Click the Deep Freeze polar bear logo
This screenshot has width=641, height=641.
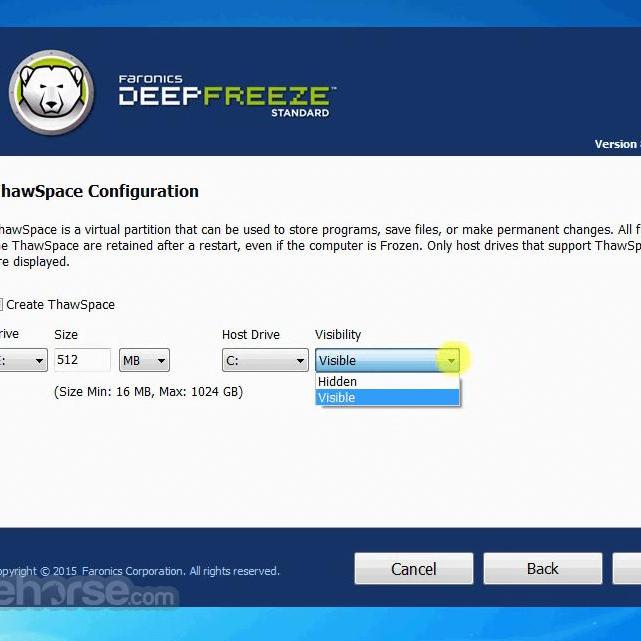click(x=51, y=93)
